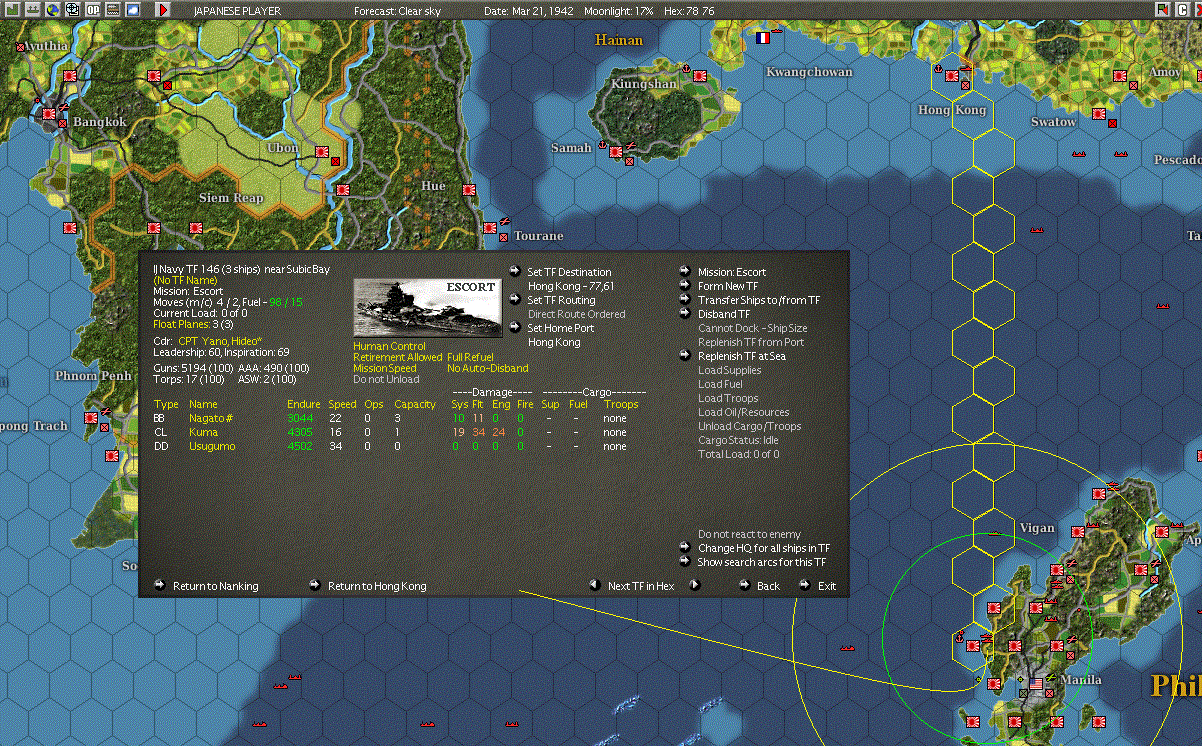The height and width of the screenshot is (746, 1202).
Task: Open the ships list toolbar icon
Action: click(x=32, y=10)
